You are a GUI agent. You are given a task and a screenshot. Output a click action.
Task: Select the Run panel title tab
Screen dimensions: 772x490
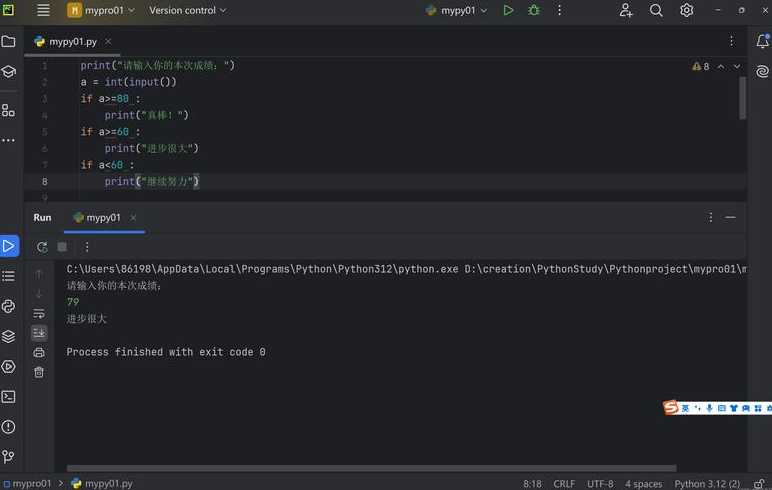click(42, 218)
